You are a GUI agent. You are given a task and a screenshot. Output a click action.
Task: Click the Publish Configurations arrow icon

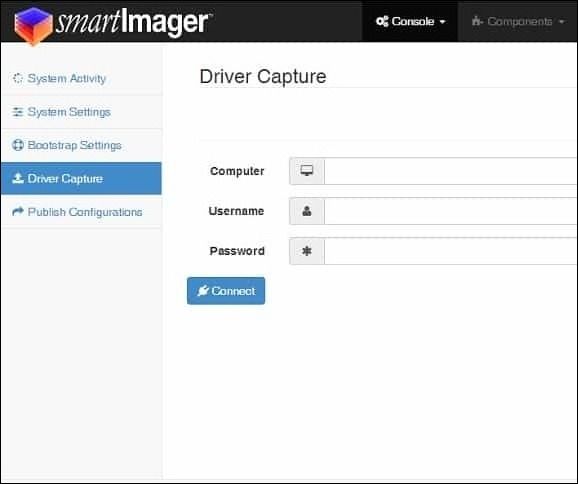(x=18, y=212)
